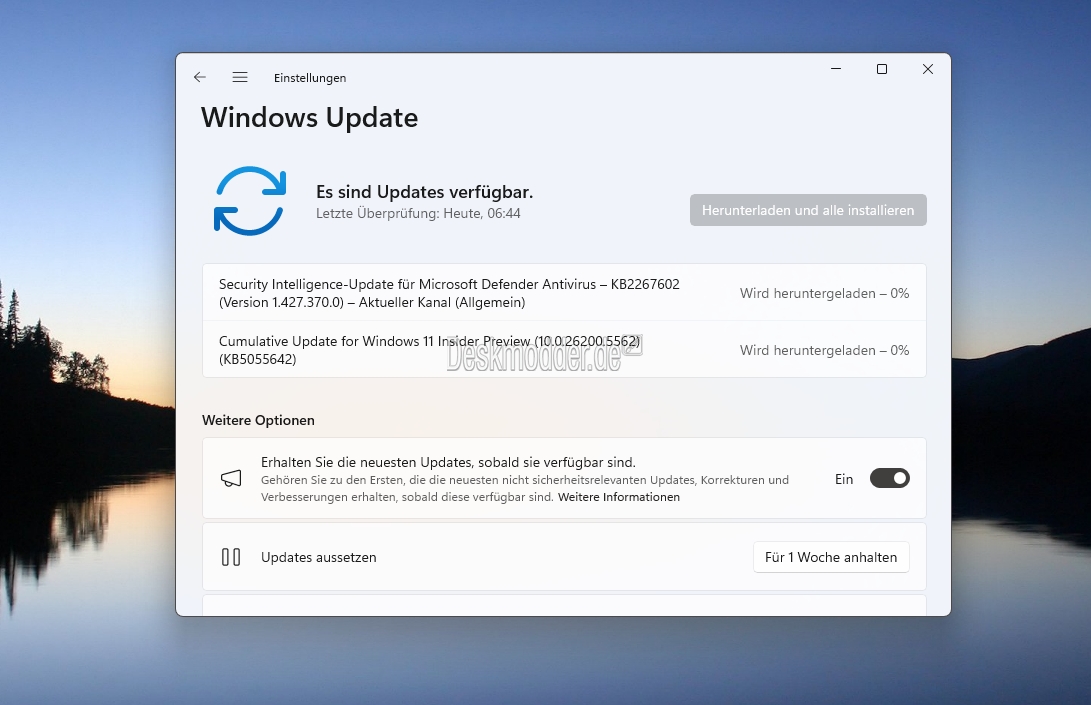Click the Windows Update page heading
The width and height of the screenshot is (1091, 705).
[x=310, y=118]
